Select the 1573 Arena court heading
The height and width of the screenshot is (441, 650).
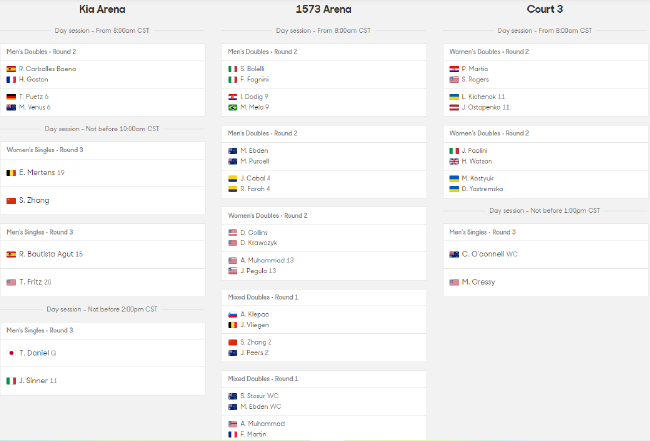[x=323, y=10]
